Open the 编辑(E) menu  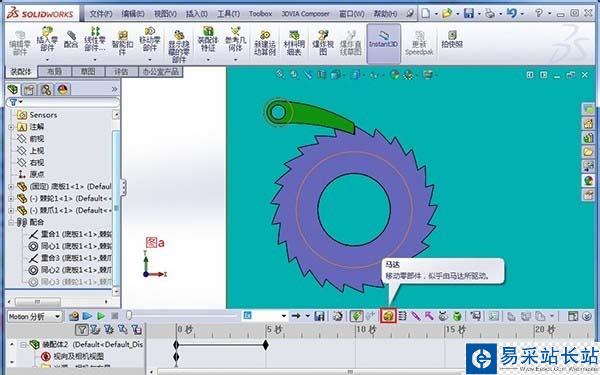pyautogui.click(x=133, y=14)
